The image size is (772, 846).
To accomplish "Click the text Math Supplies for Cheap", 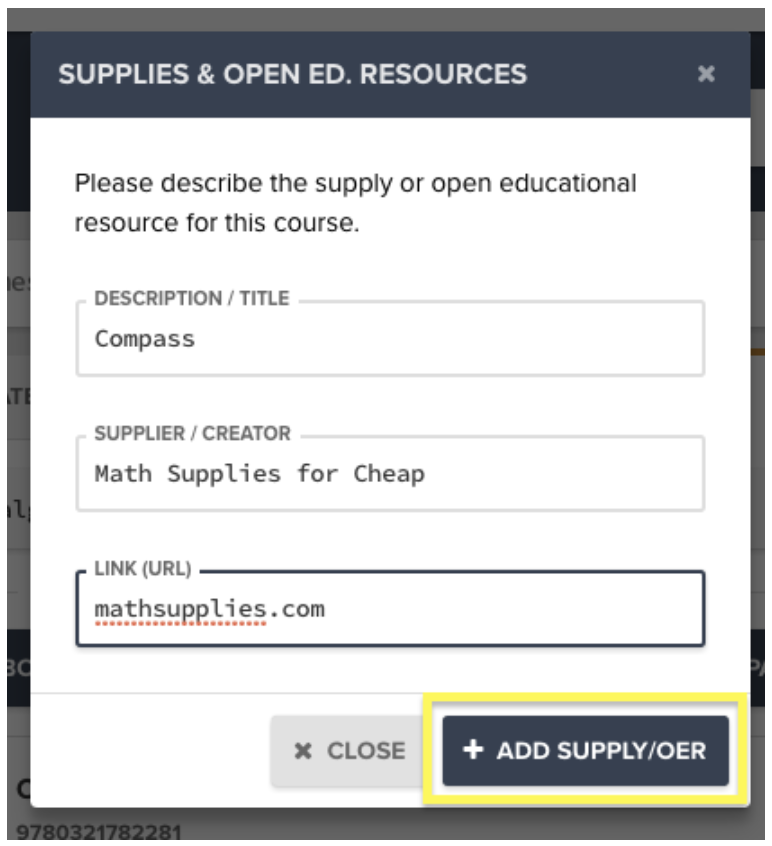I will pos(259,474).
